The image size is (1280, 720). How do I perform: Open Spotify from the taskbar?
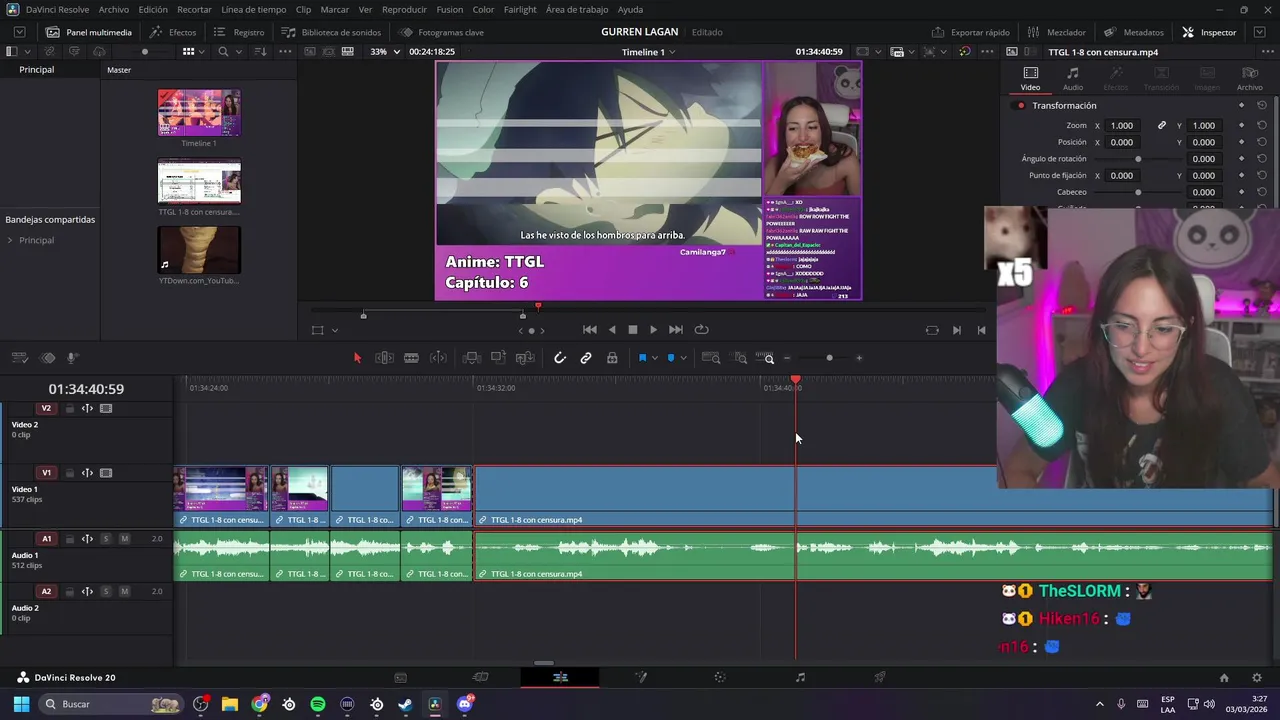point(318,705)
